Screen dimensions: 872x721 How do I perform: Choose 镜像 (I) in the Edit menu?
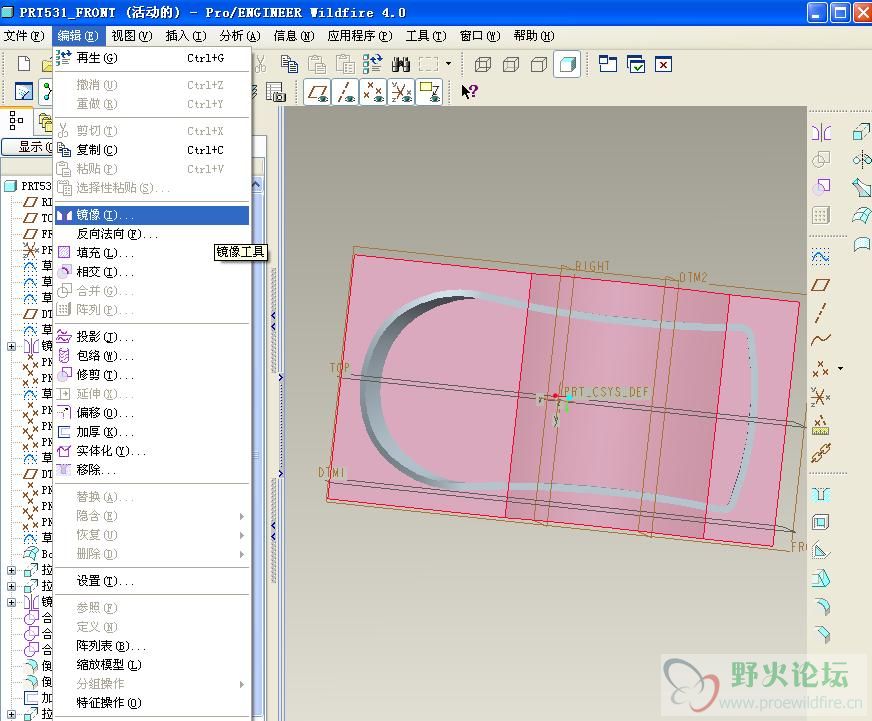[x=152, y=215]
